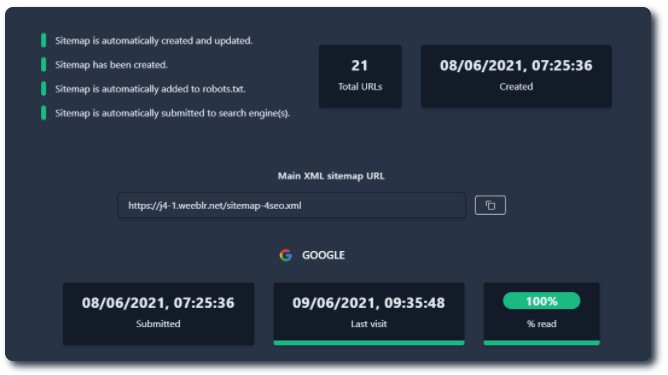Screen dimensions: 668x375
Task: Click the '% read' label
Action: click(541, 324)
